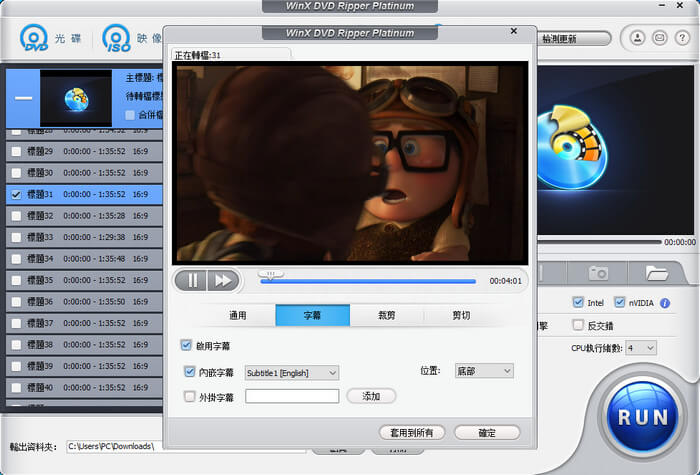Check the 標題30 title checkbox
Viewport: 700px width, 475px height.
(16, 173)
